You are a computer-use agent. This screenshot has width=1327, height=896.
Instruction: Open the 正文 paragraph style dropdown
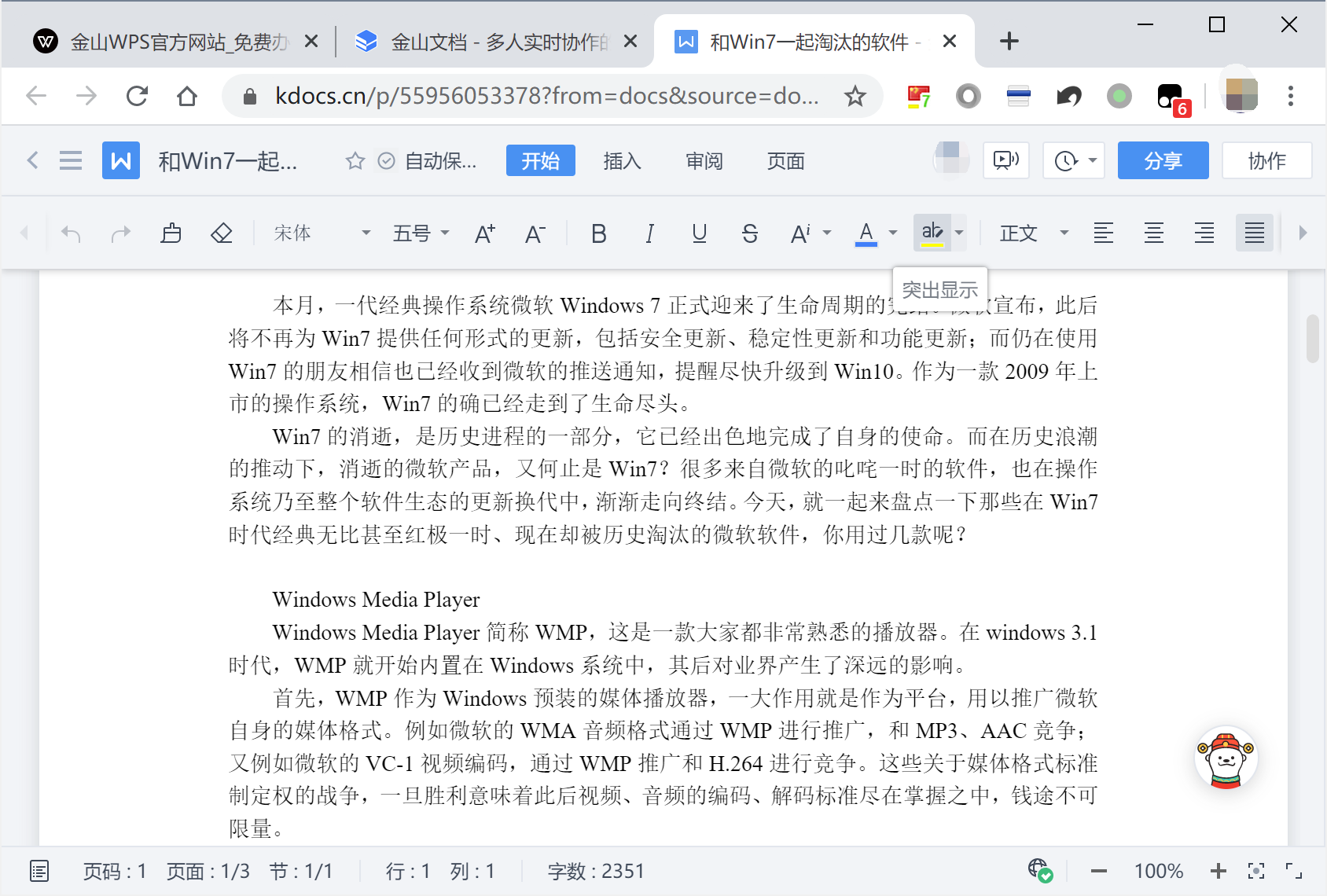tap(1033, 233)
